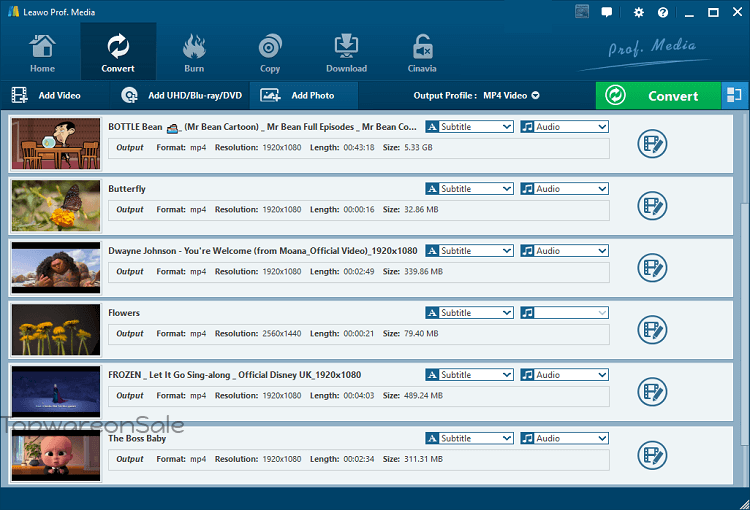The width and height of the screenshot is (750, 510).
Task: Click Add Photo button
Action: coord(304,95)
